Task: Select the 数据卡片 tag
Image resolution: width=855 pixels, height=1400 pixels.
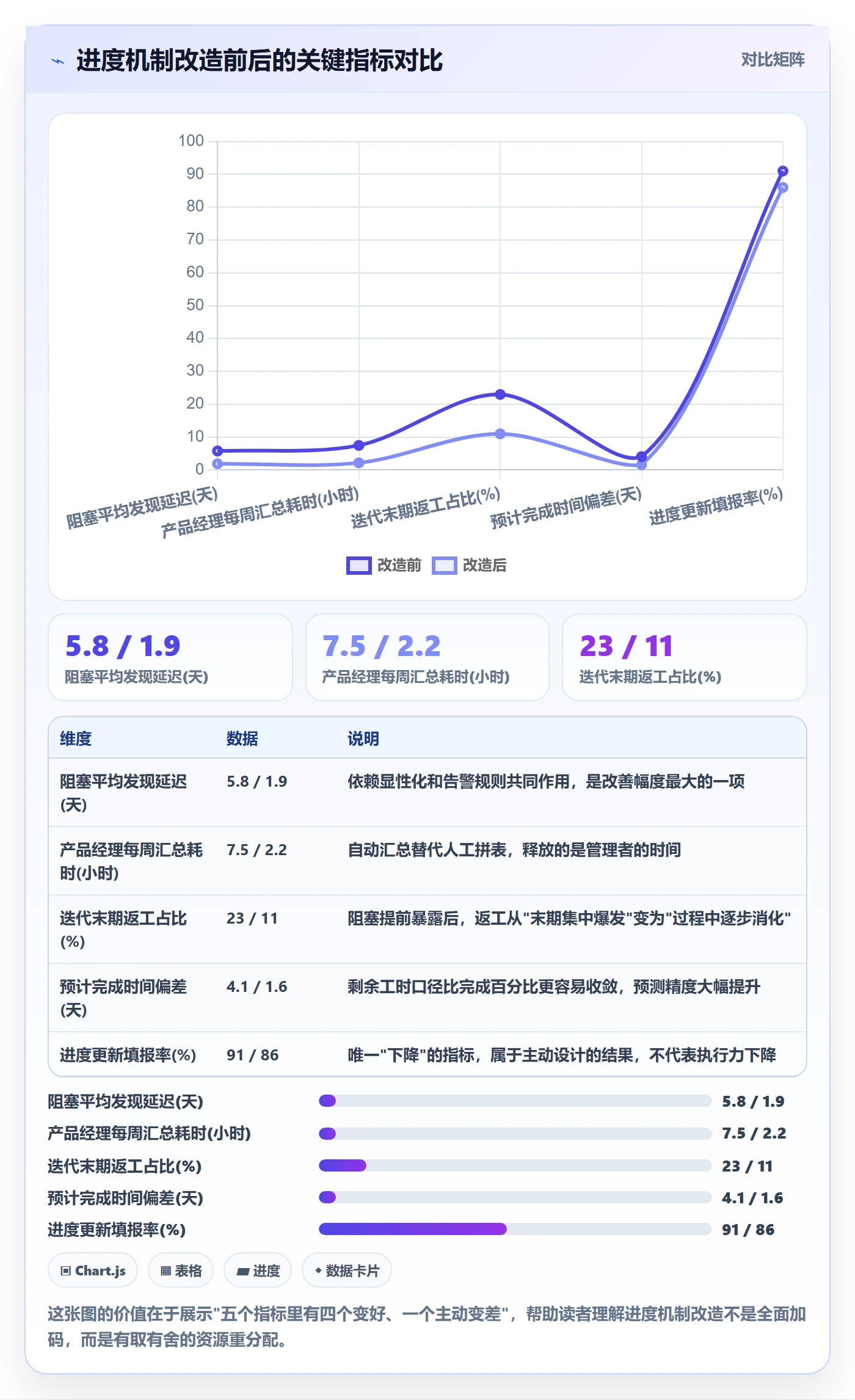Action: 347,1271
